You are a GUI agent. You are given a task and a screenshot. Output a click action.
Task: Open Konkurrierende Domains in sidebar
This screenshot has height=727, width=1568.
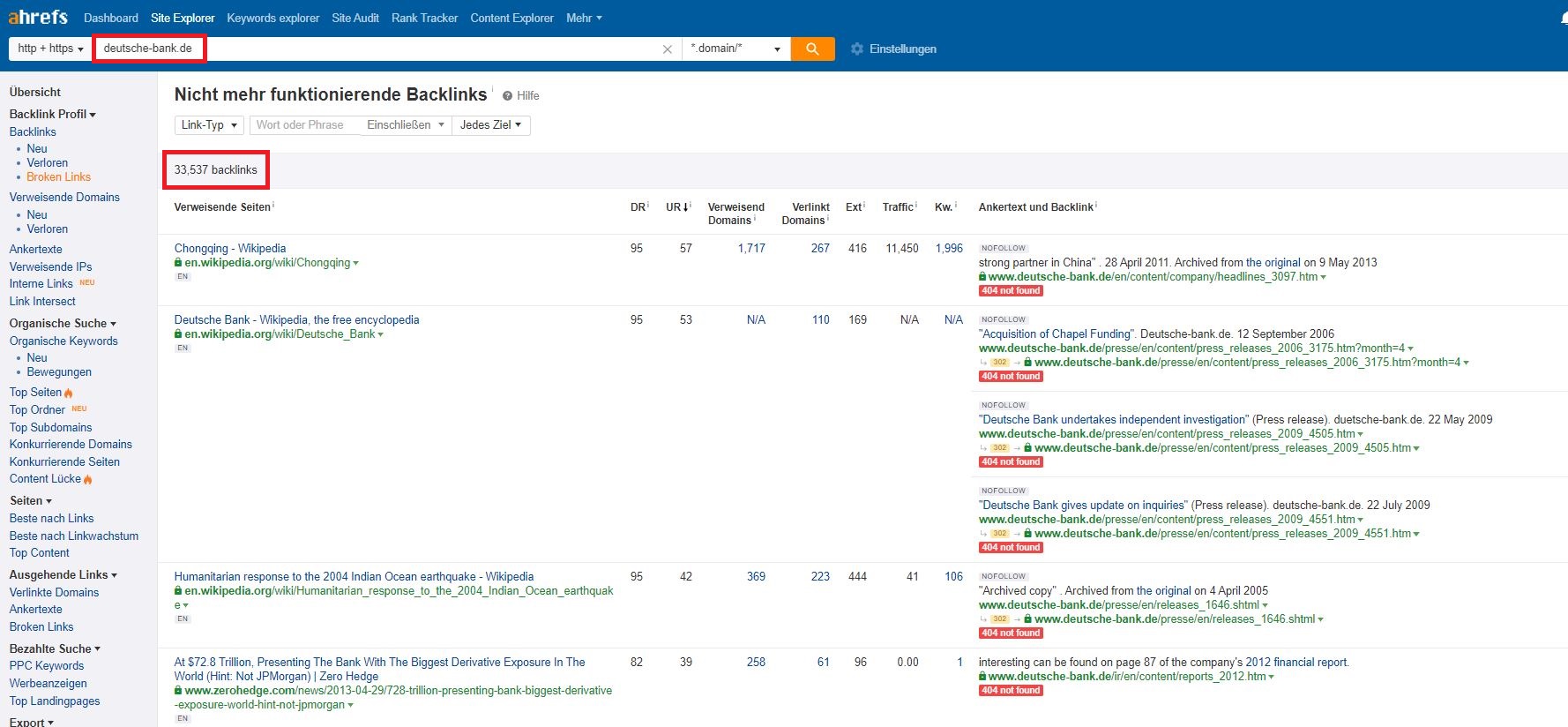[x=71, y=445]
